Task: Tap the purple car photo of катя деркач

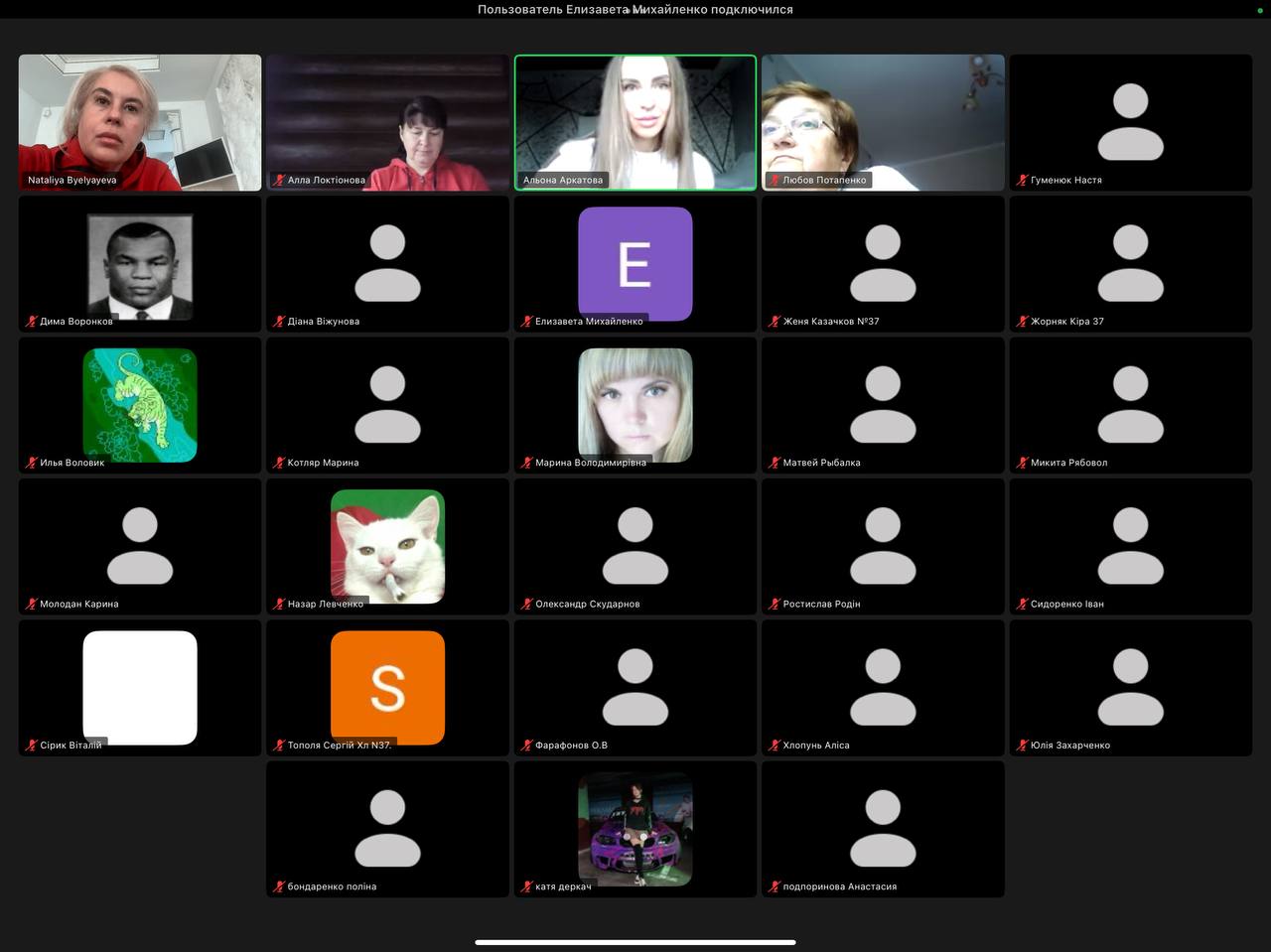Action: (x=635, y=829)
